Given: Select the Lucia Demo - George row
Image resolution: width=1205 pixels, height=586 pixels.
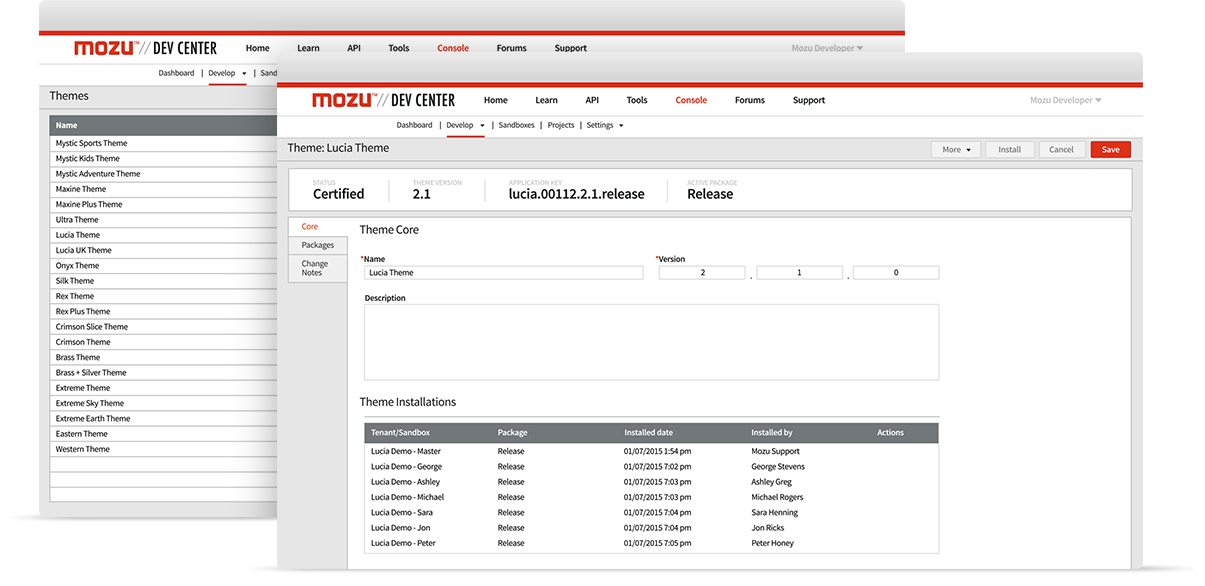Looking at the screenshot, I should pyautogui.click(x=651, y=467).
